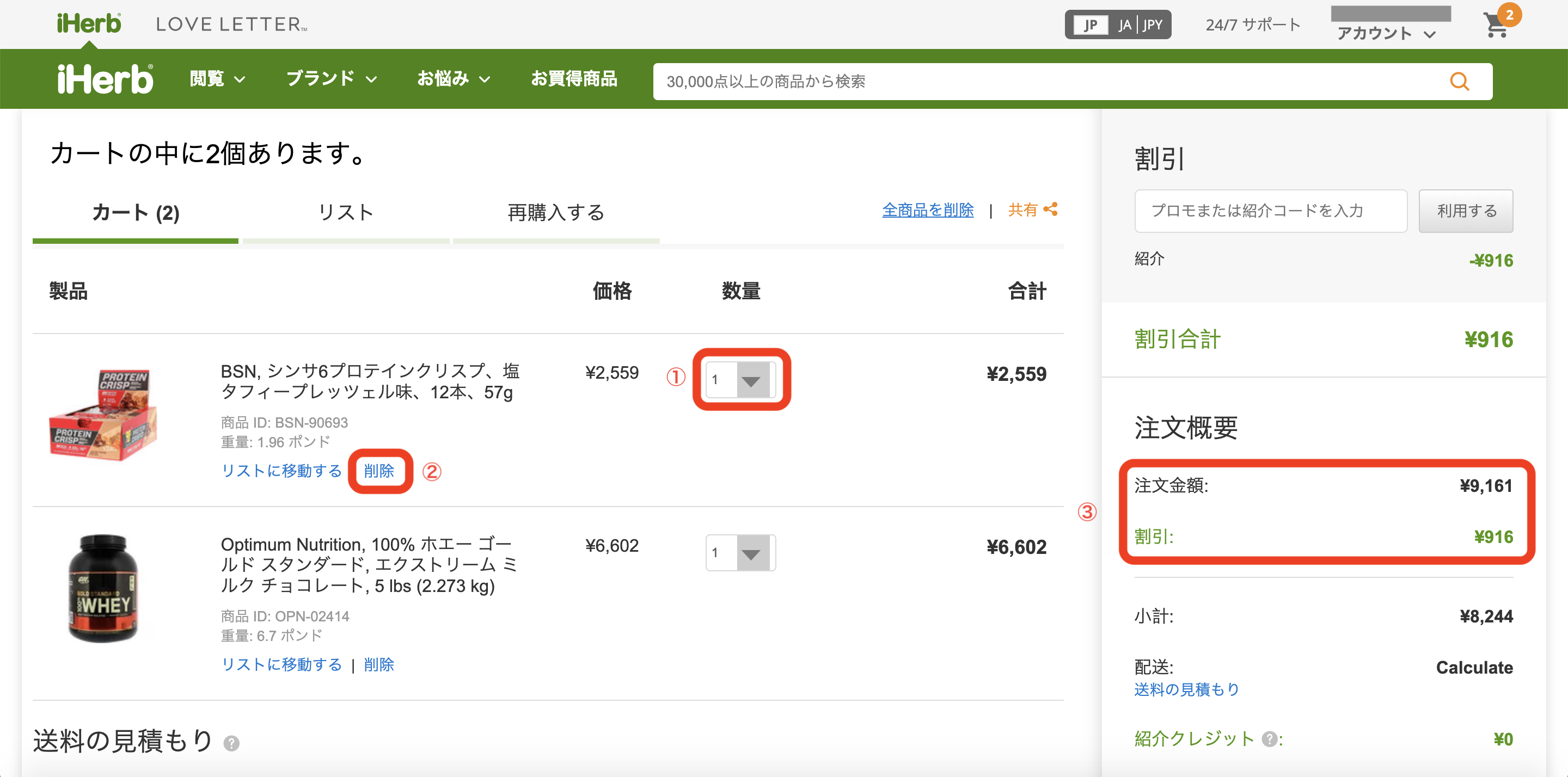Click 重量: 6.7 ポンド text
This screenshot has width=1568, height=777.
[272, 635]
